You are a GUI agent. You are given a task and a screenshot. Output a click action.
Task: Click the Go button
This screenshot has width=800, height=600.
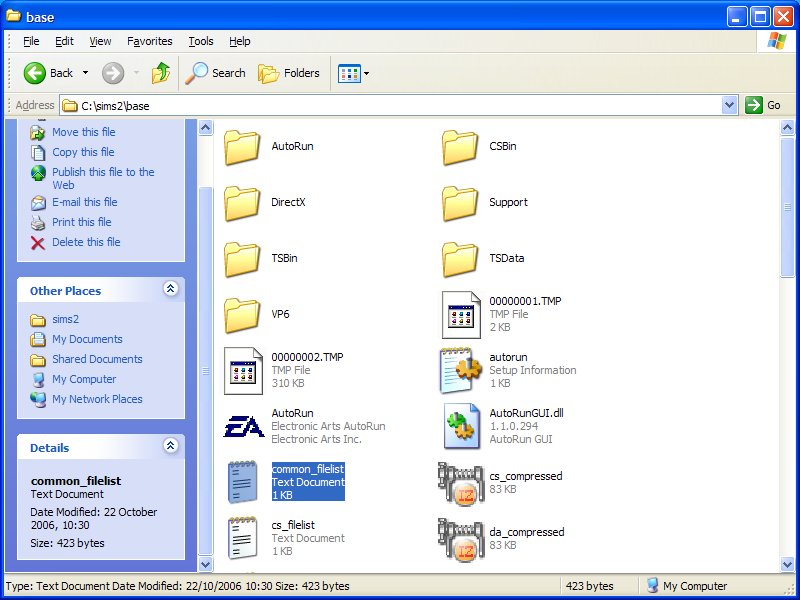(763, 105)
